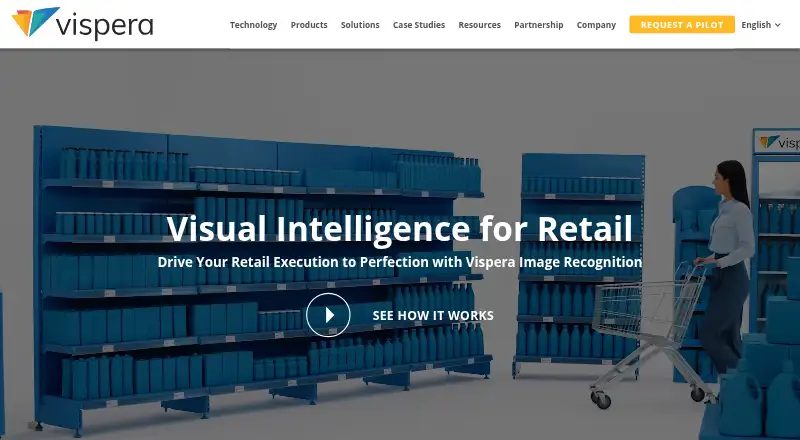Go to Case Studies page
Viewport: 800px width, 440px height.
418,25
